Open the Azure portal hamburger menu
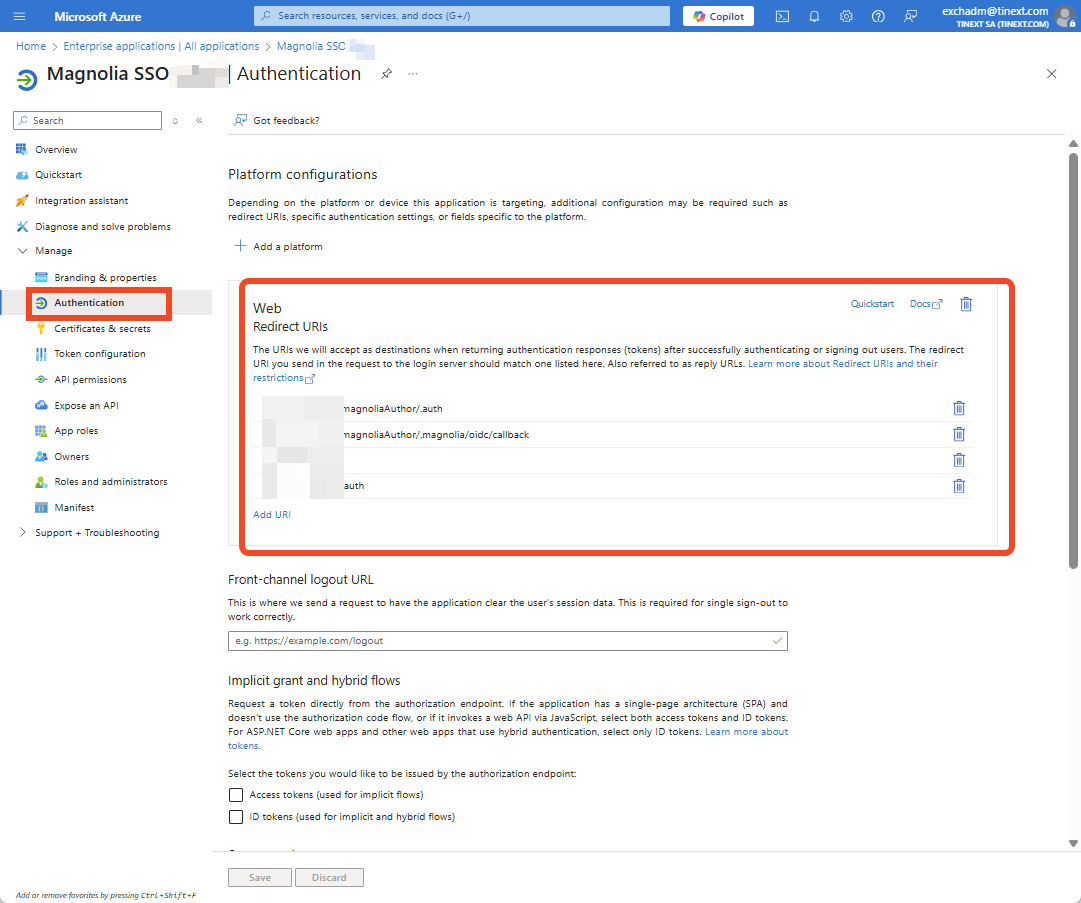The width and height of the screenshot is (1081, 903). (x=19, y=16)
